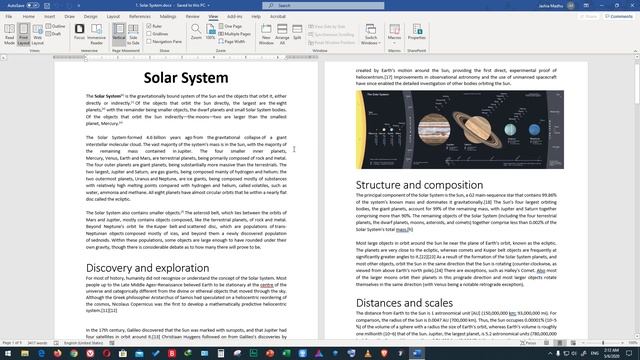The height and width of the screenshot is (360, 640).
Task: Expand Switch Windows dropdown
Action: (371, 34)
